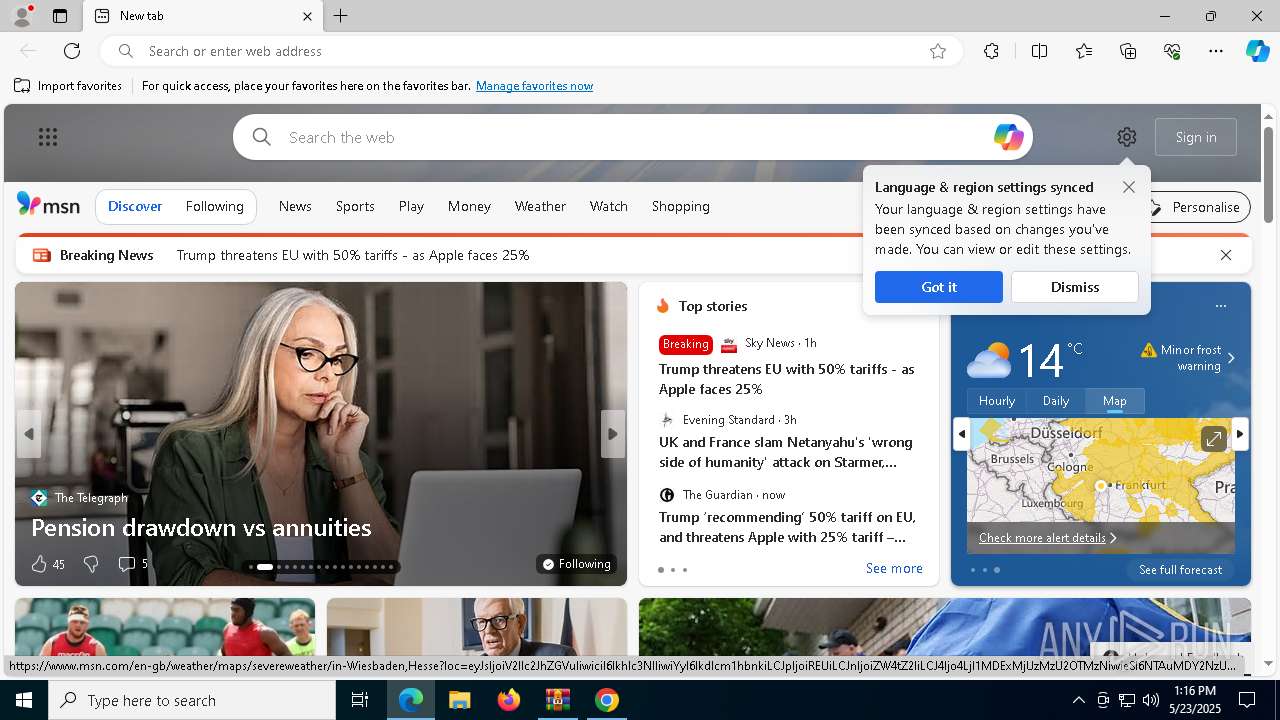This screenshot has width=1280, height=720.
Task: Click the Sign in button
Action: coord(1196,137)
